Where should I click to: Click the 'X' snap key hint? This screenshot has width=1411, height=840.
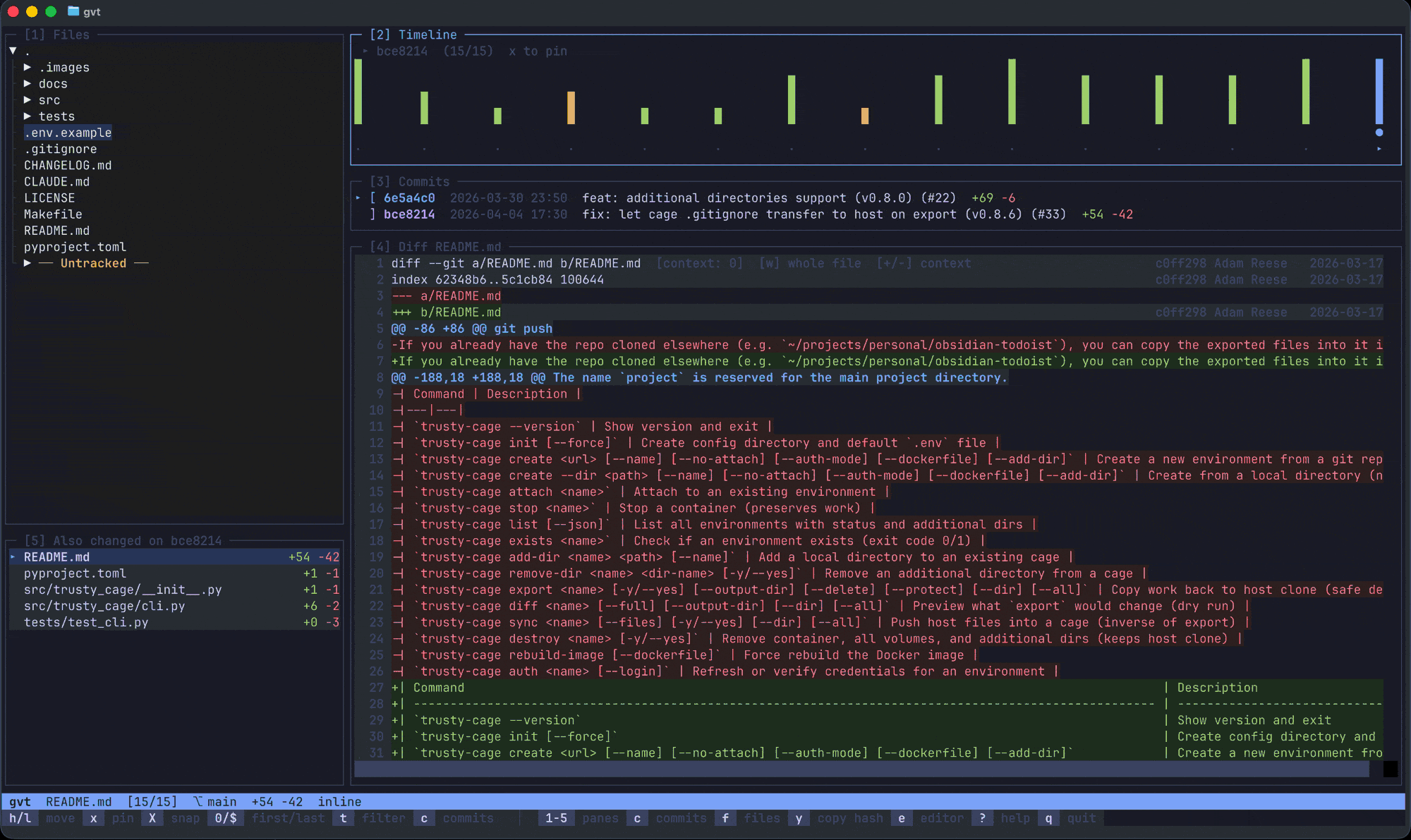(x=152, y=818)
